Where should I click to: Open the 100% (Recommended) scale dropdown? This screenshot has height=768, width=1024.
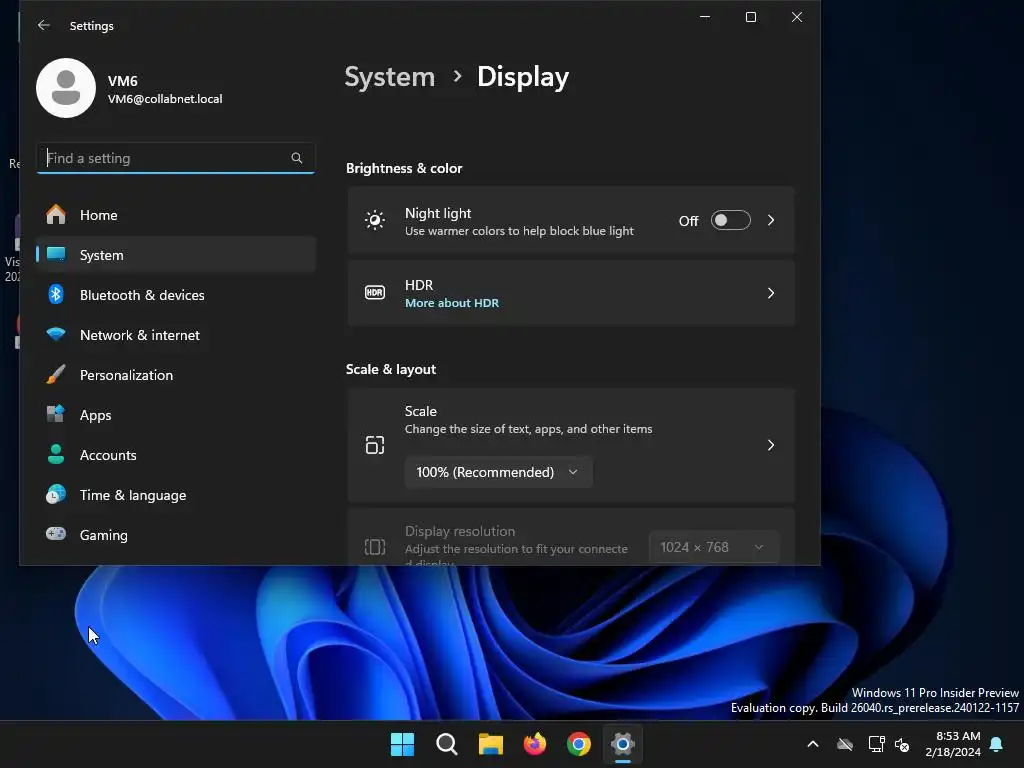tap(499, 472)
